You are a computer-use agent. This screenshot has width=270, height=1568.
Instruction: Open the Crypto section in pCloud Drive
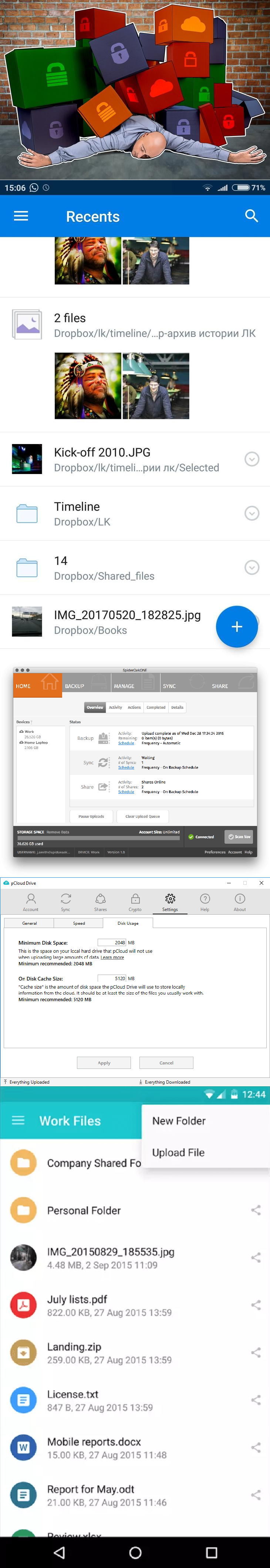pos(135,902)
